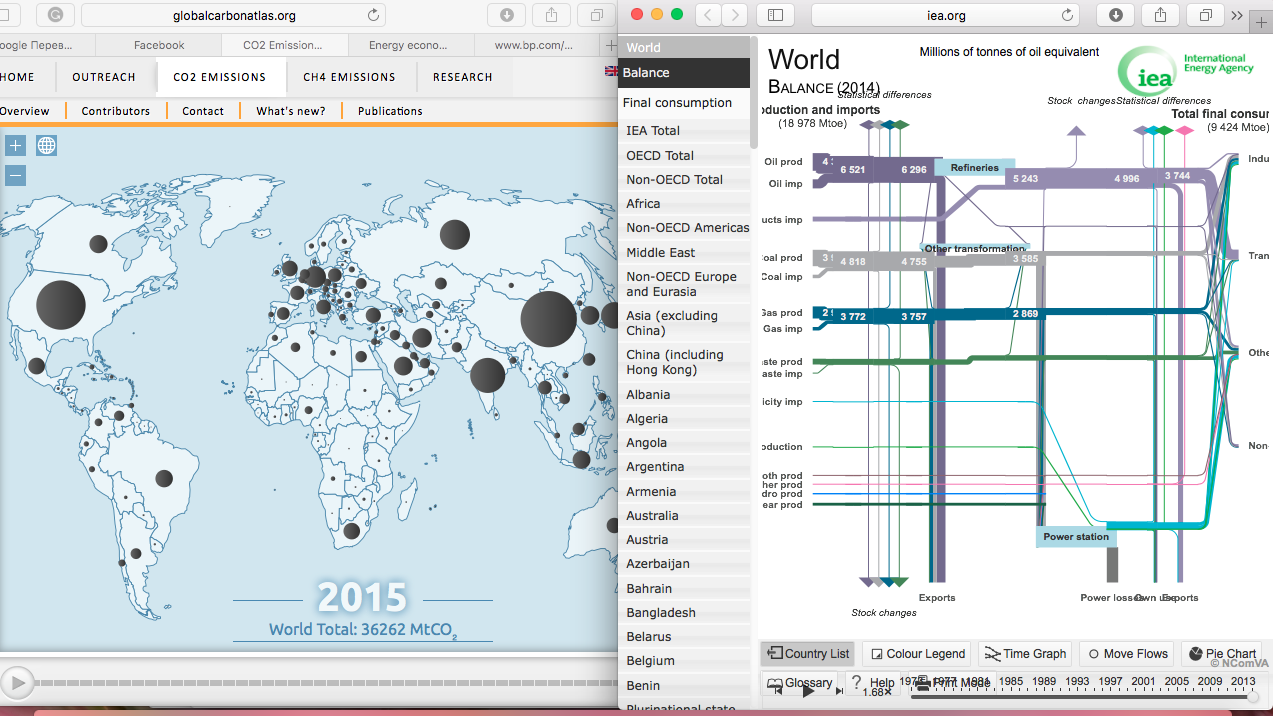Switch to the Facebook tab
The width and height of the screenshot is (1273, 716).
pos(159,45)
